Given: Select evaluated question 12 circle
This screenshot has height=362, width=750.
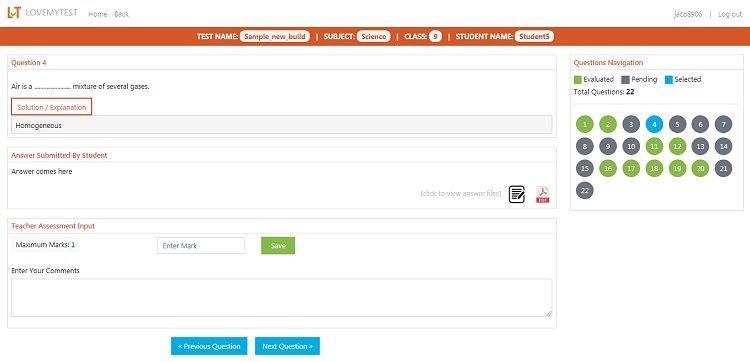Looking at the screenshot, I should click(x=677, y=146).
